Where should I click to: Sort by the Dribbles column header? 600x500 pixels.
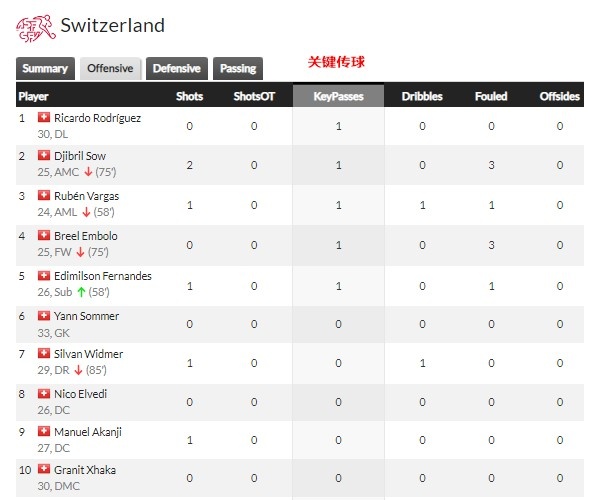[422, 96]
